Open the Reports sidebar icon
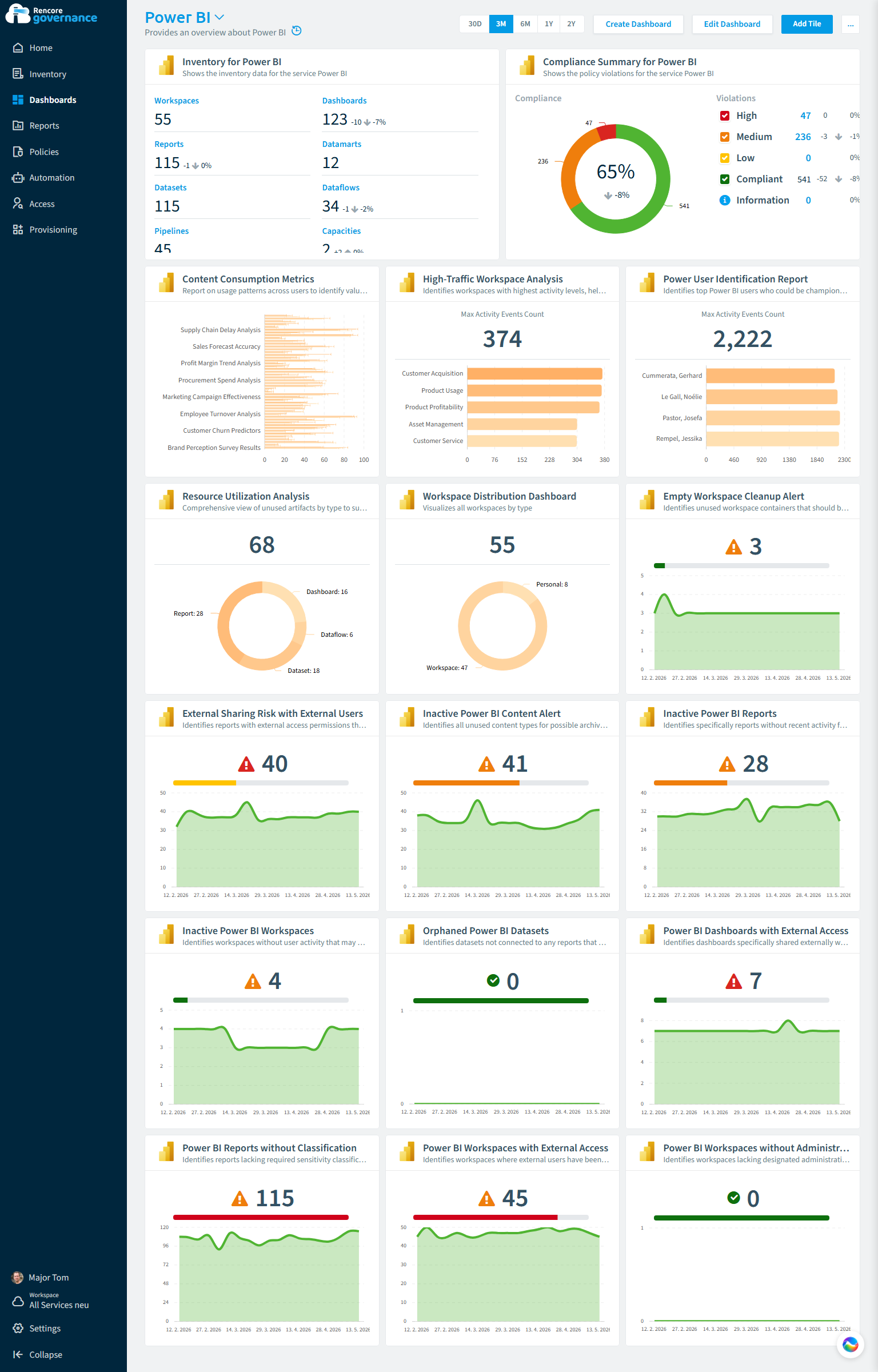The image size is (878, 1372). (x=18, y=125)
